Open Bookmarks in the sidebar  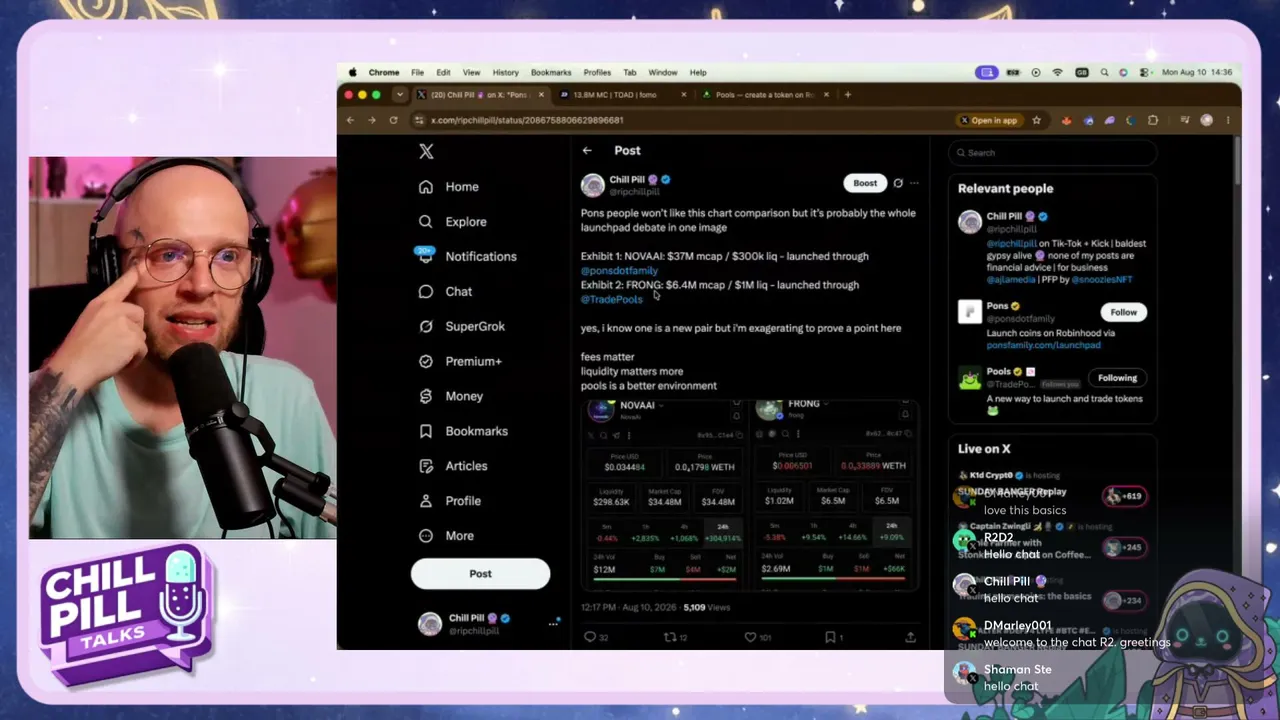[x=463, y=431]
